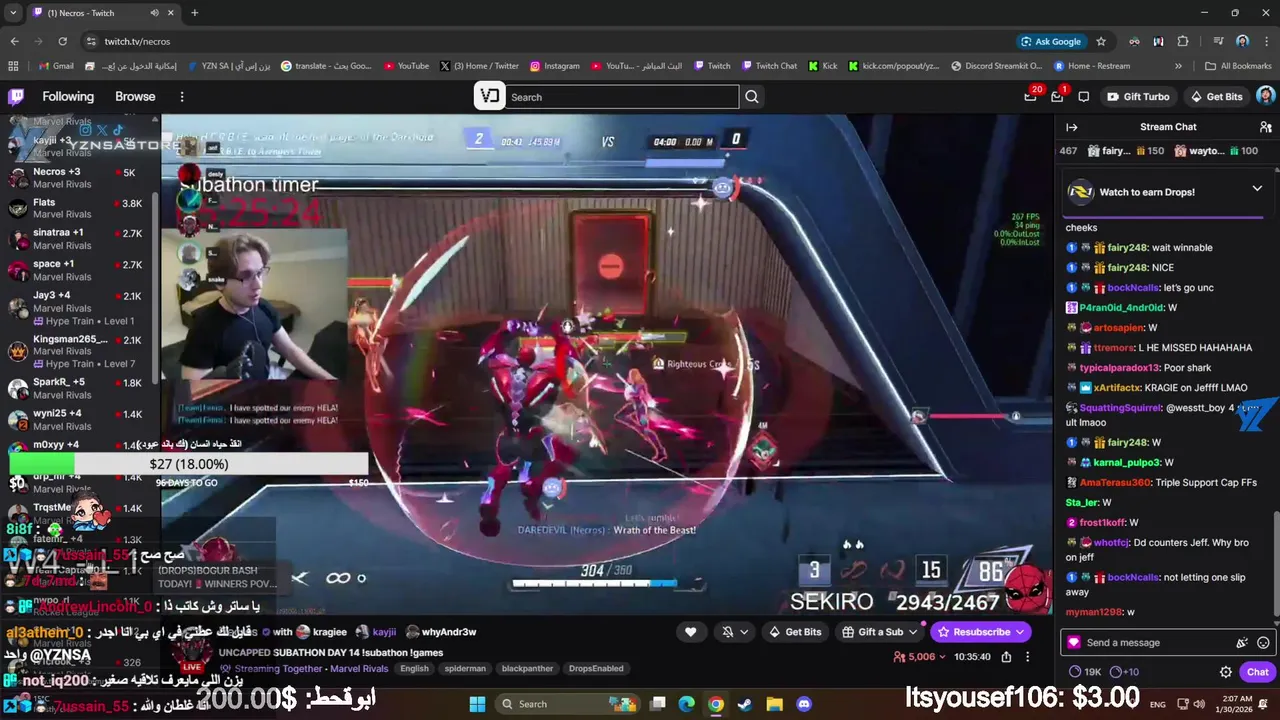Open chat settings gear icon

pyautogui.click(x=1226, y=672)
